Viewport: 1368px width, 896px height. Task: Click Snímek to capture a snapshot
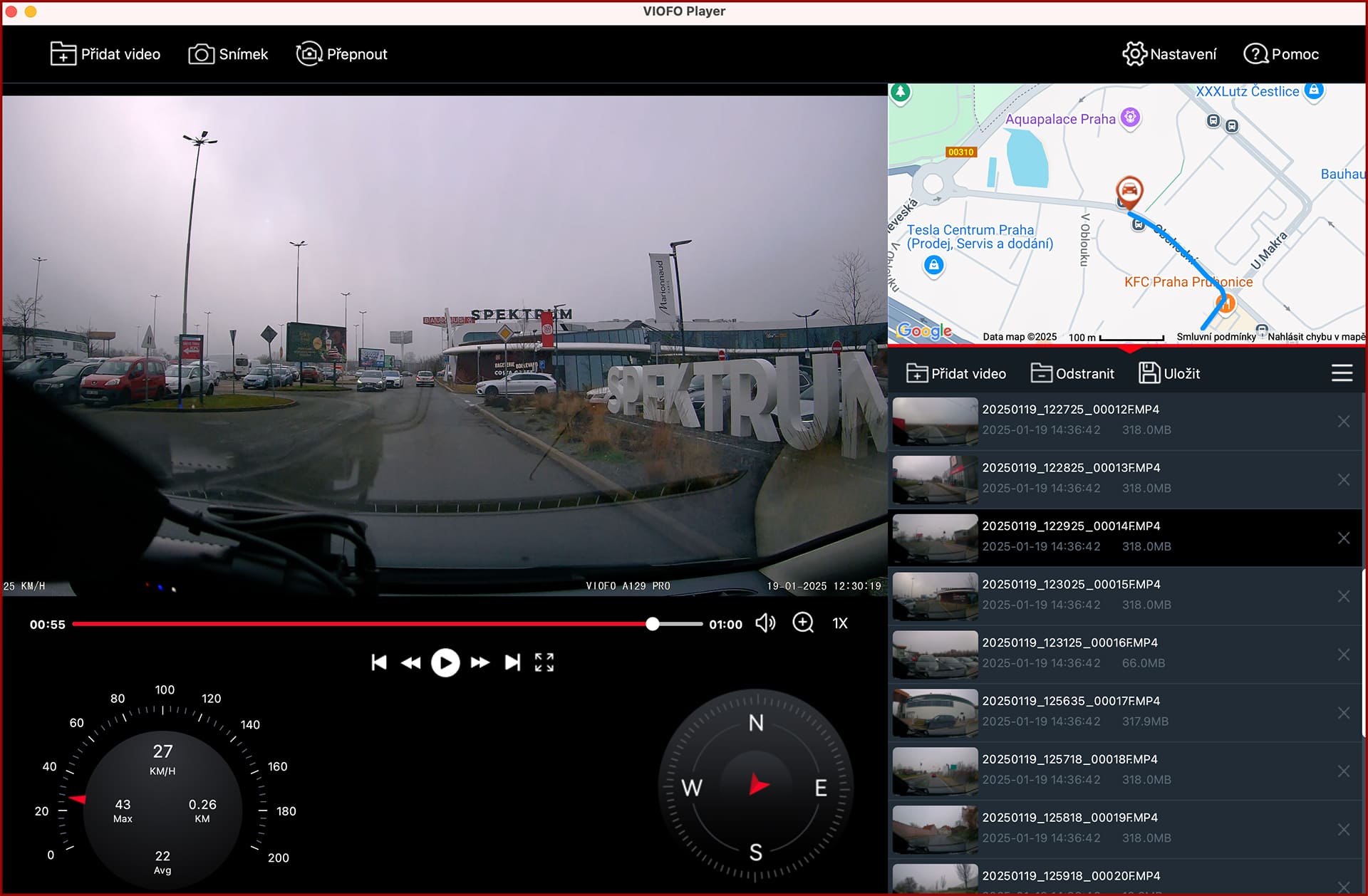pyautogui.click(x=228, y=54)
